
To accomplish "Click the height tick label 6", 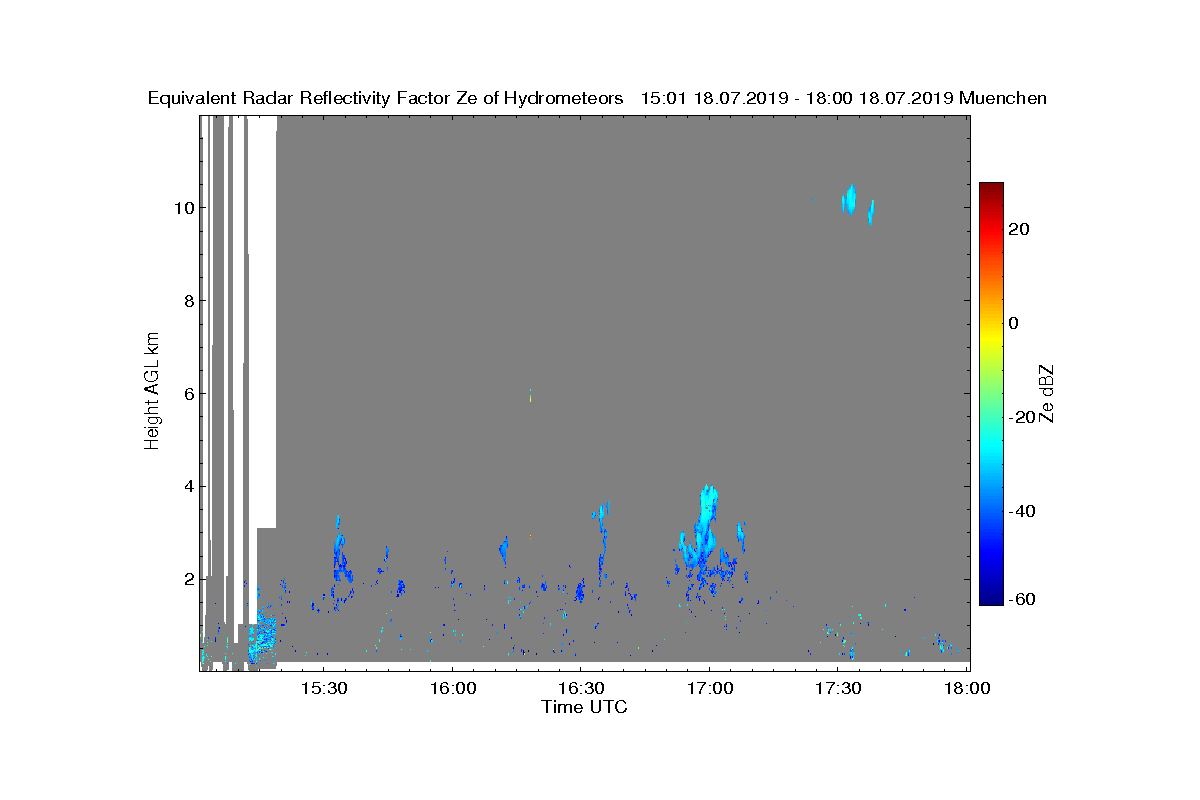I will tap(188, 394).
